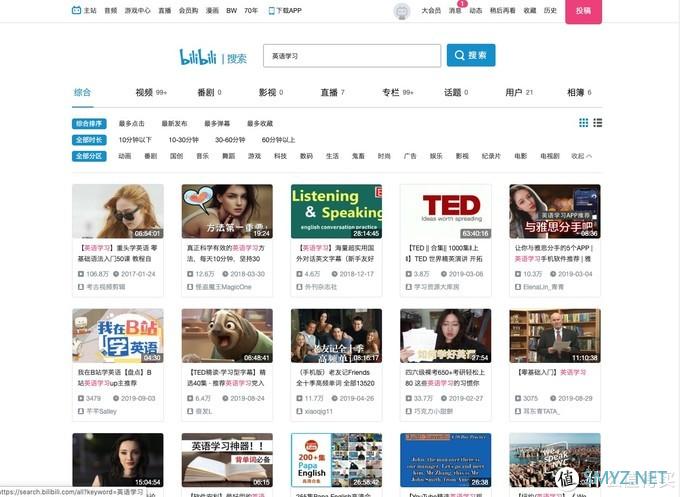Image resolution: width=680 pixels, height=497 pixels.
Task: Open the 200+集 Papa English video thumbnail
Action: point(337,460)
